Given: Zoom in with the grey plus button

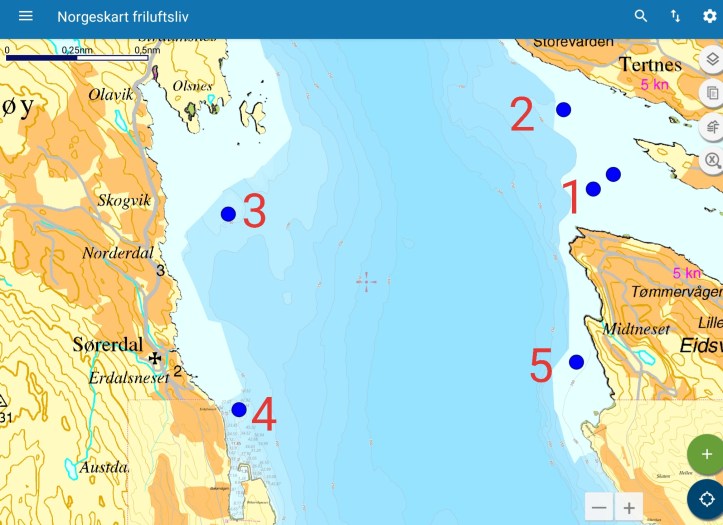Looking at the screenshot, I should point(629,507).
